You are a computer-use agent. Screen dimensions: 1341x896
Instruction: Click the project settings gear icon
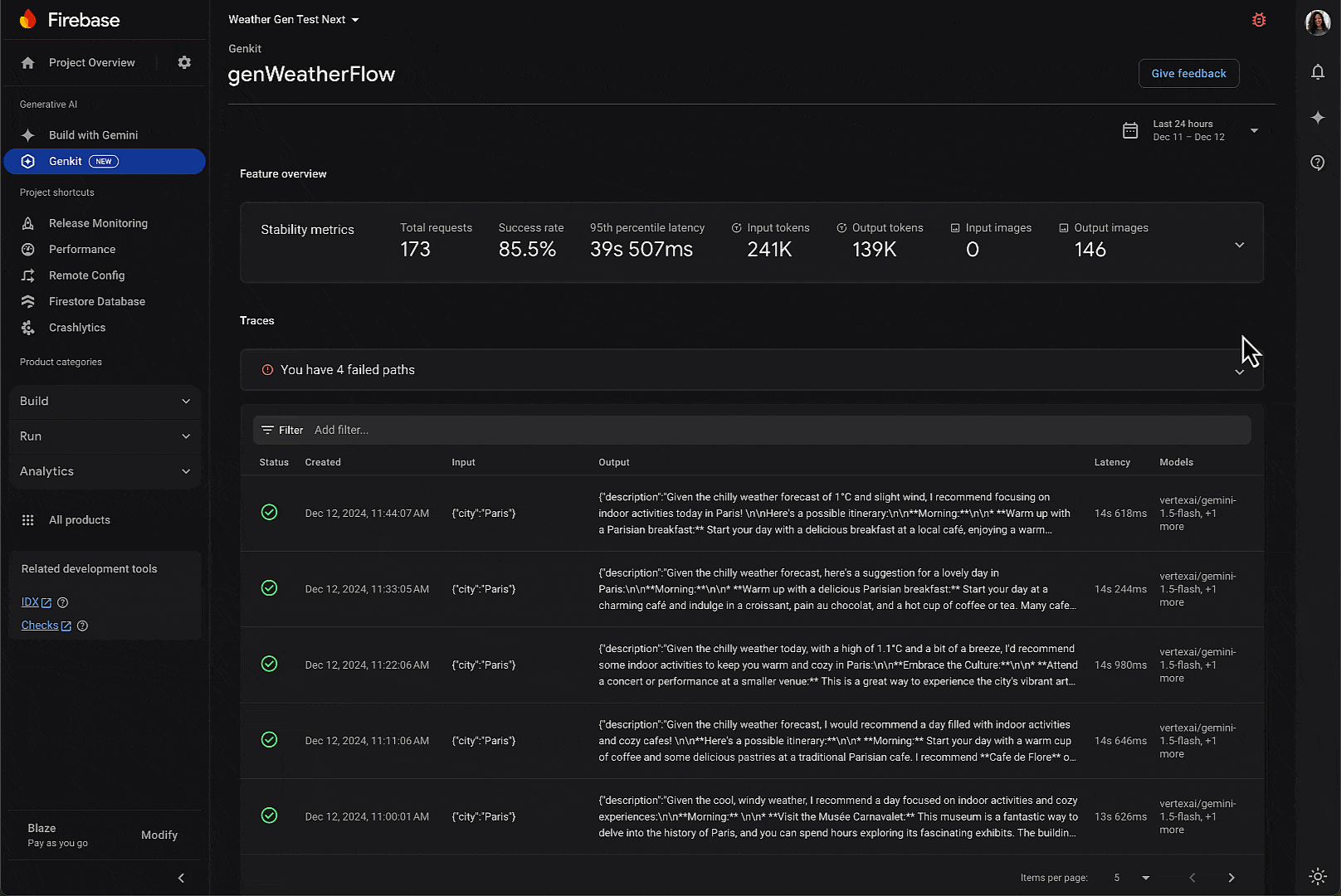(x=184, y=62)
